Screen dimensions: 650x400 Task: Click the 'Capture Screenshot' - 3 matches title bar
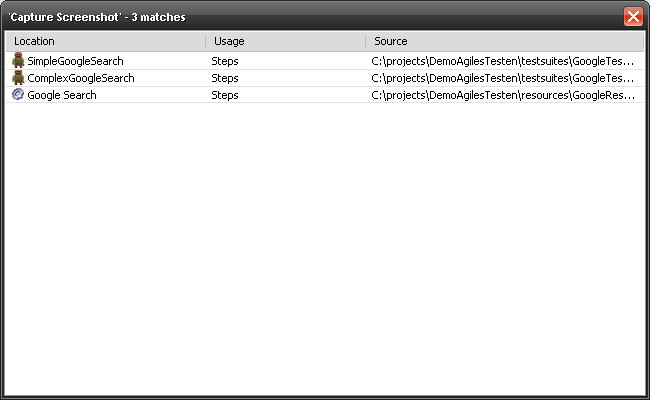pos(300,17)
